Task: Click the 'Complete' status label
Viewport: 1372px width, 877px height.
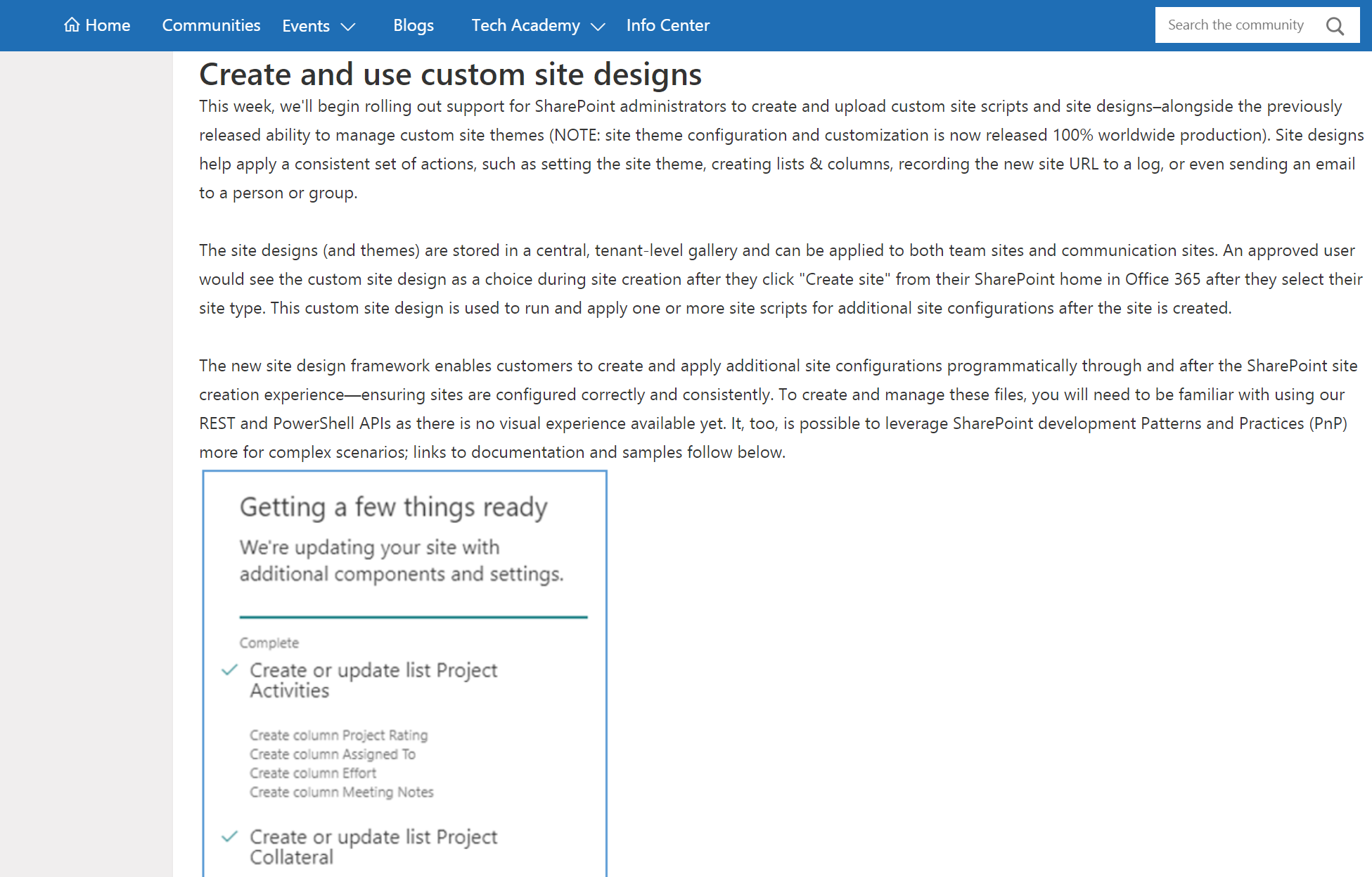Action: pyautogui.click(x=269, y=643)
